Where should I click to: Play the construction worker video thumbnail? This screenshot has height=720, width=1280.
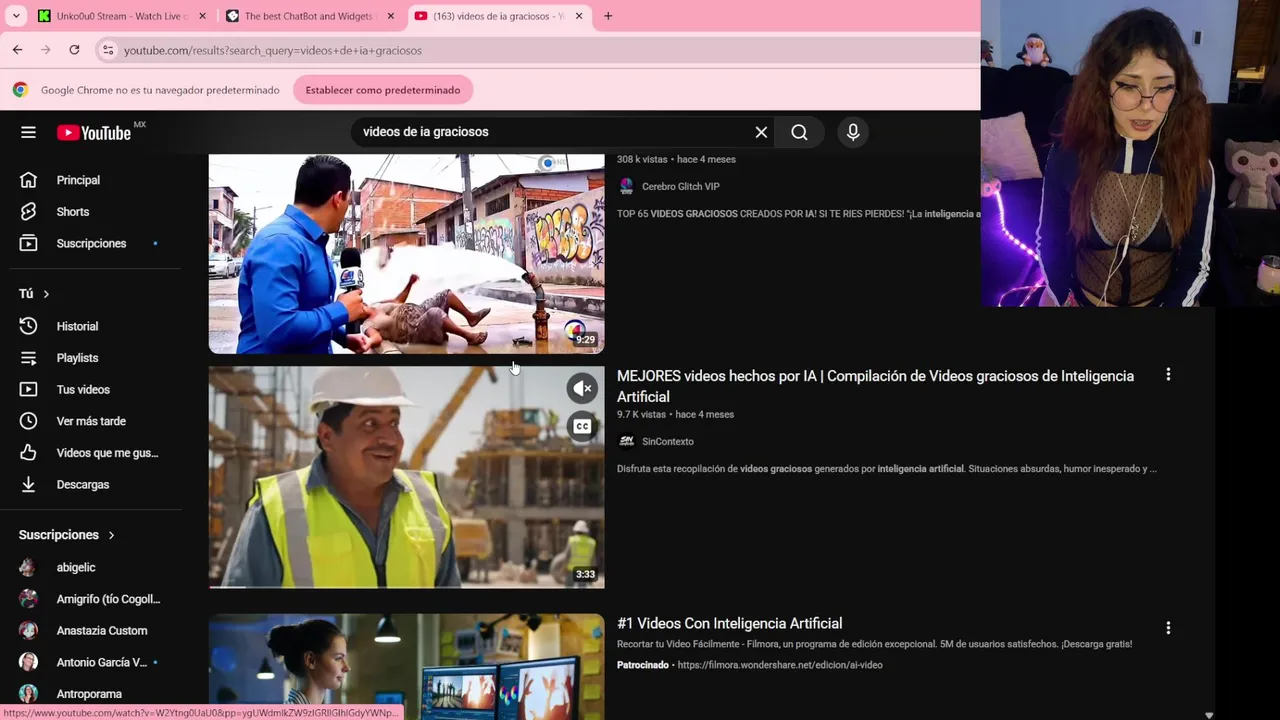tap(406, 477)
